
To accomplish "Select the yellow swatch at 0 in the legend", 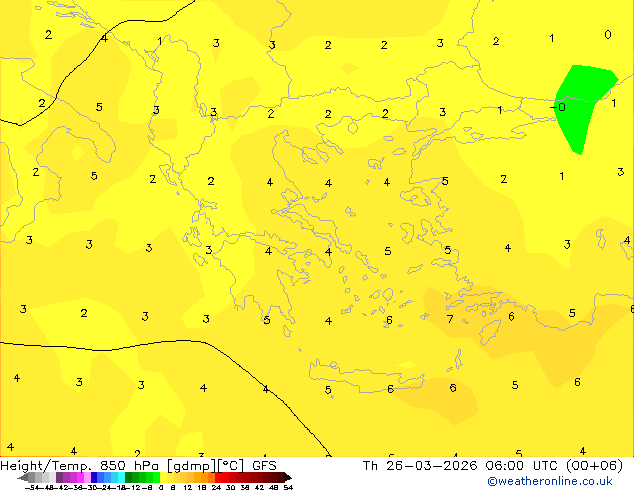I will click(x=163, y=478).
